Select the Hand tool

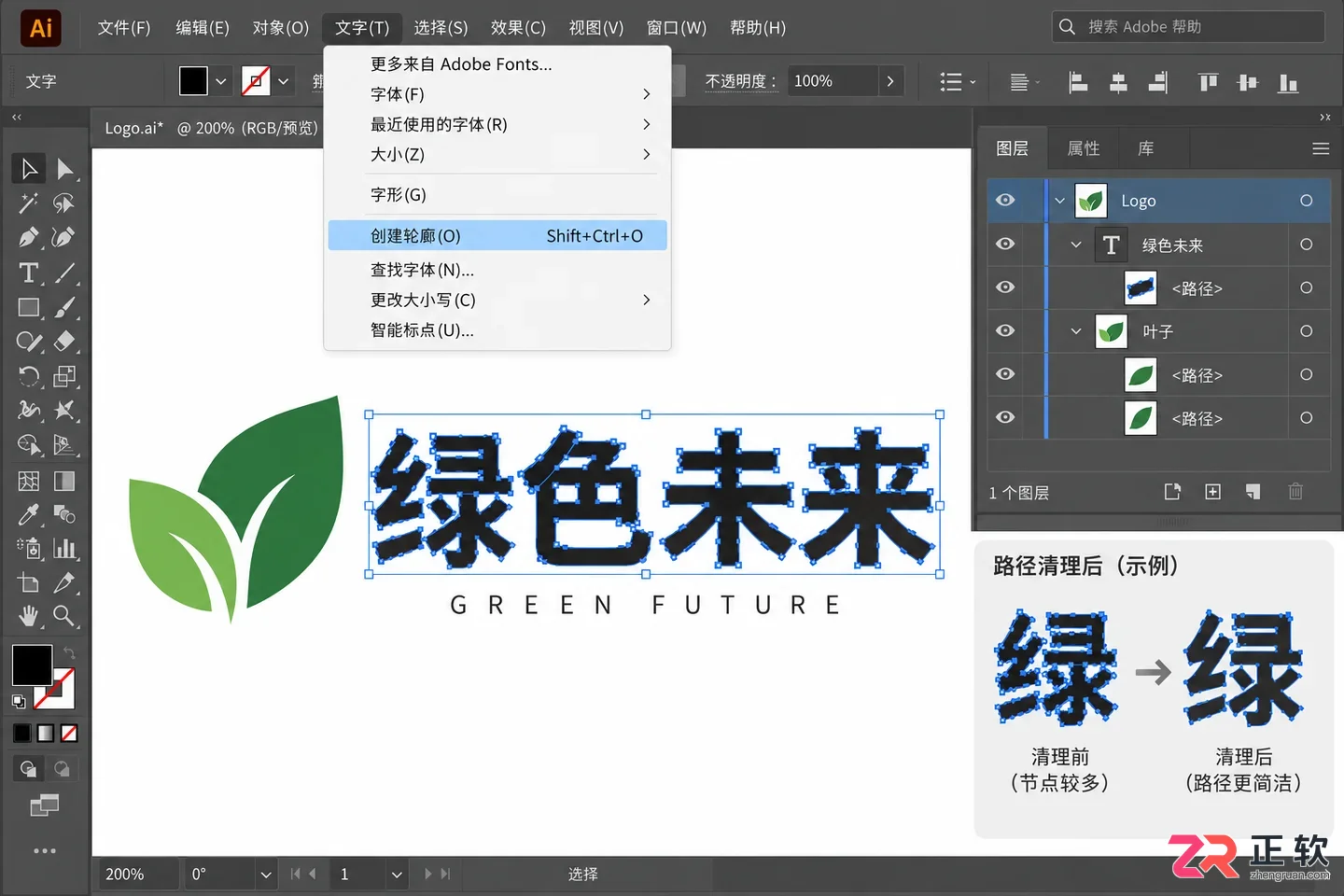[x=29, y=616]
